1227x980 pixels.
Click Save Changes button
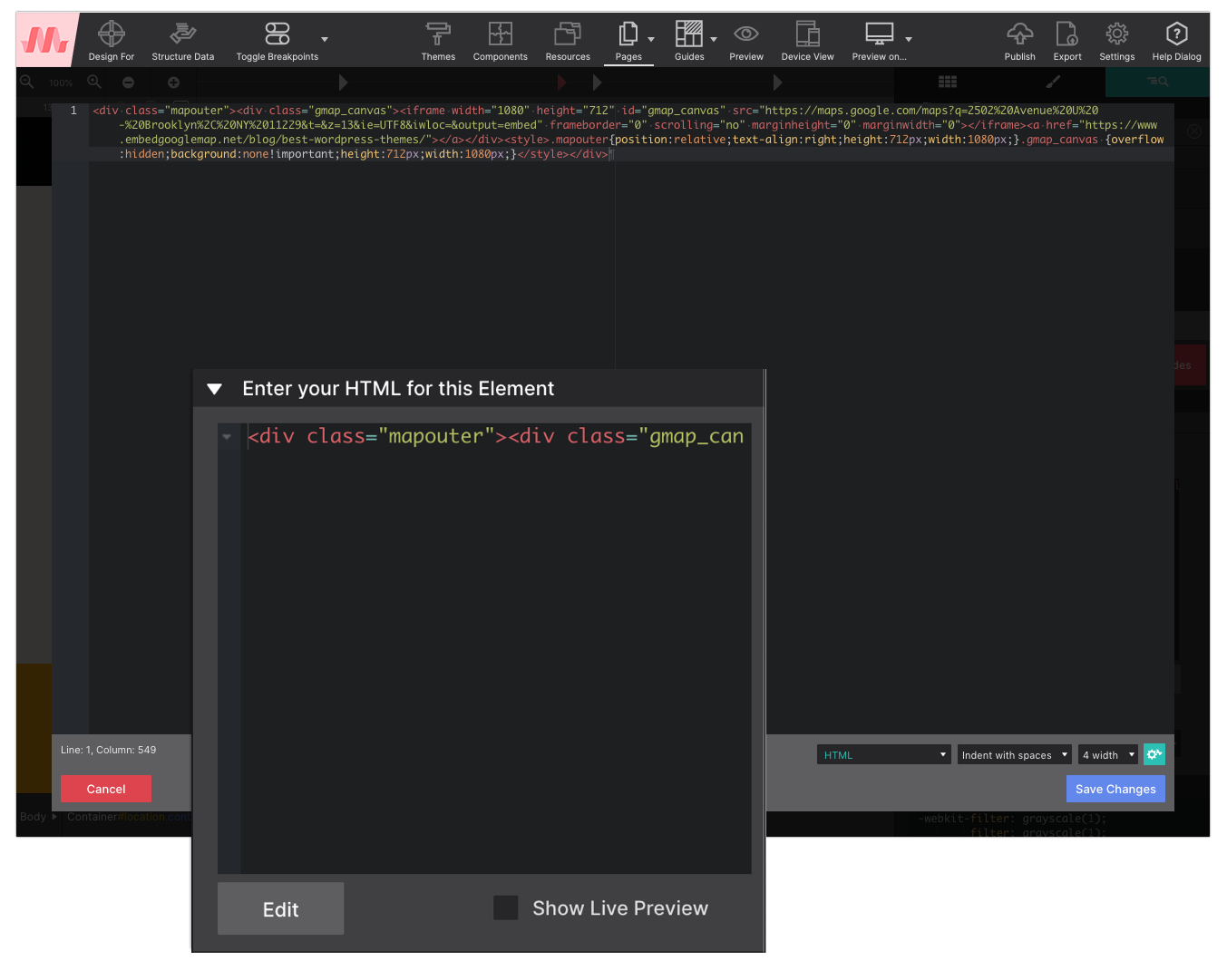pos(1115,789)
